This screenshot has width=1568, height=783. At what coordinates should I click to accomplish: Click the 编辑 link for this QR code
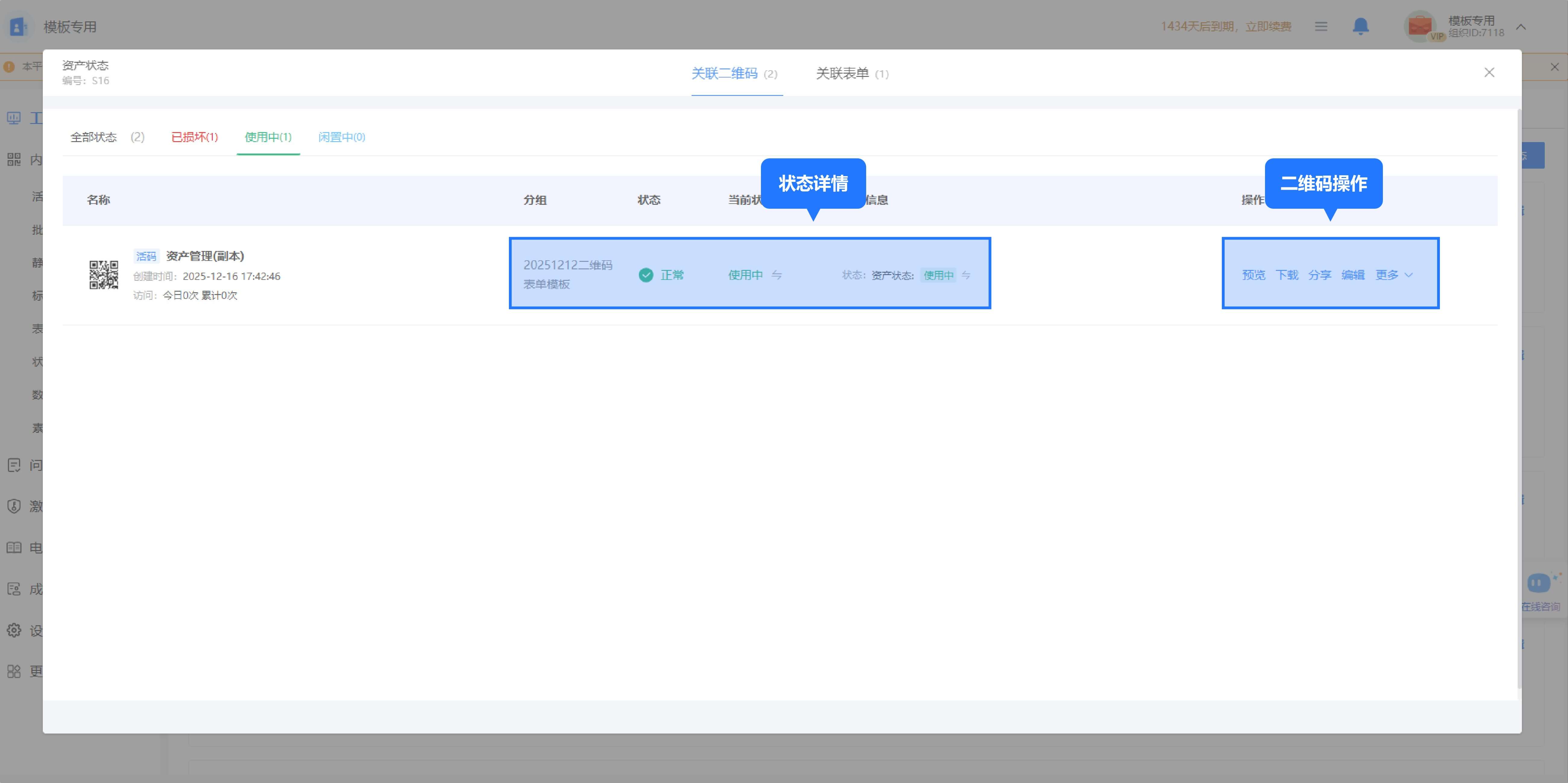1352,275
